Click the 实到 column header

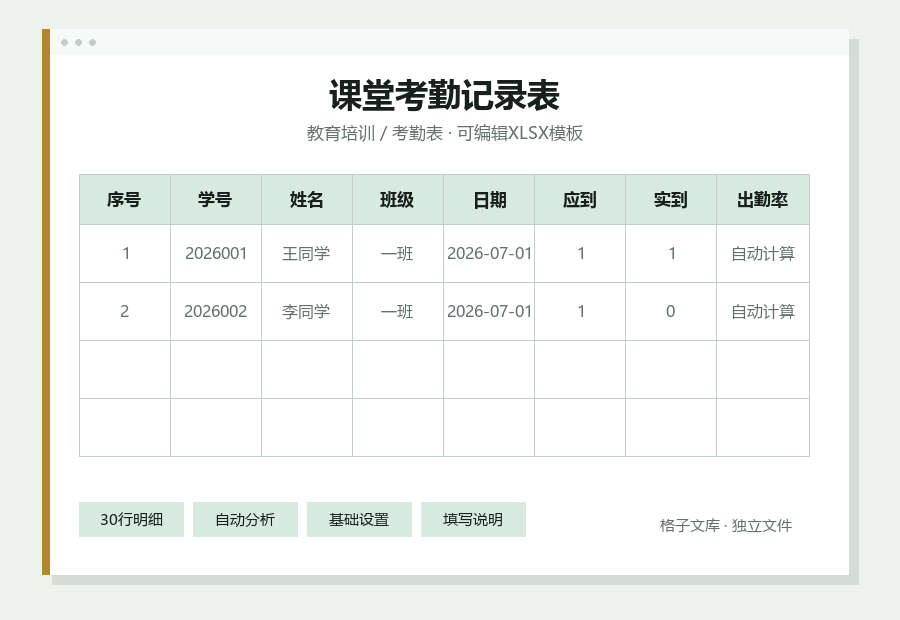tap(671, 200)
